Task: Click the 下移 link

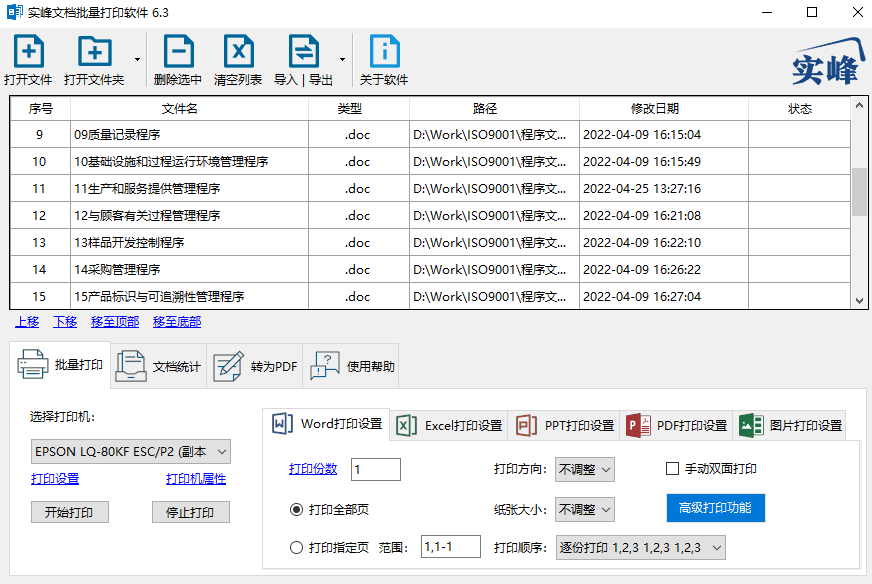Action: pos(65,321)
